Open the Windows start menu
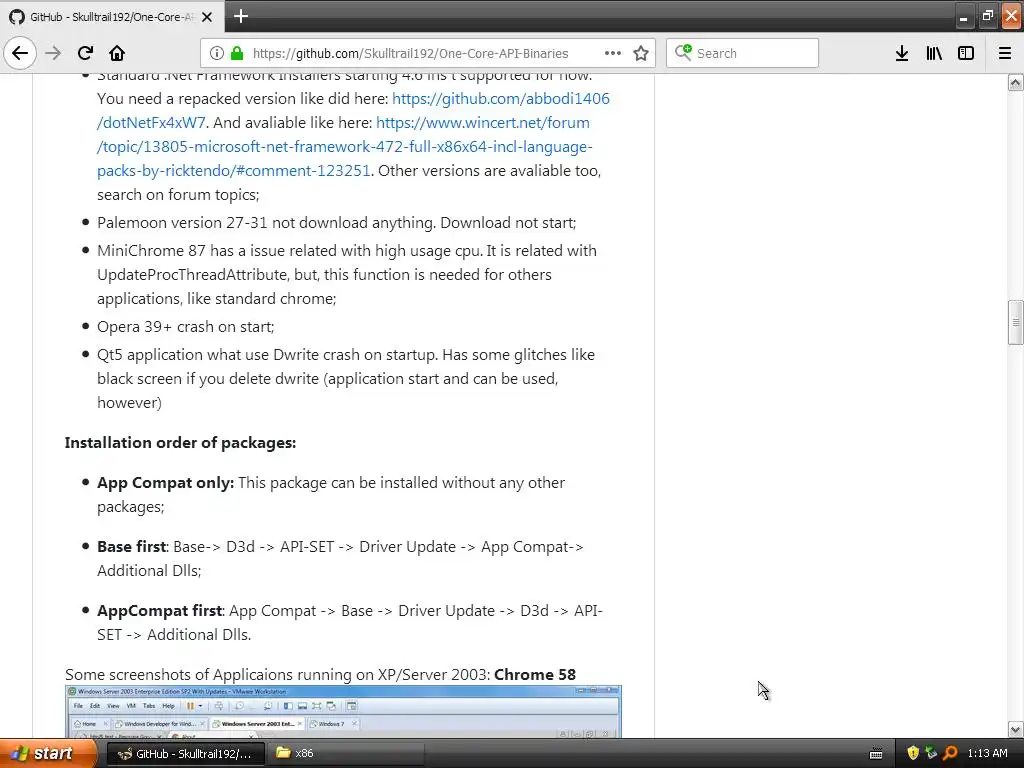 (x=48, y=753)
